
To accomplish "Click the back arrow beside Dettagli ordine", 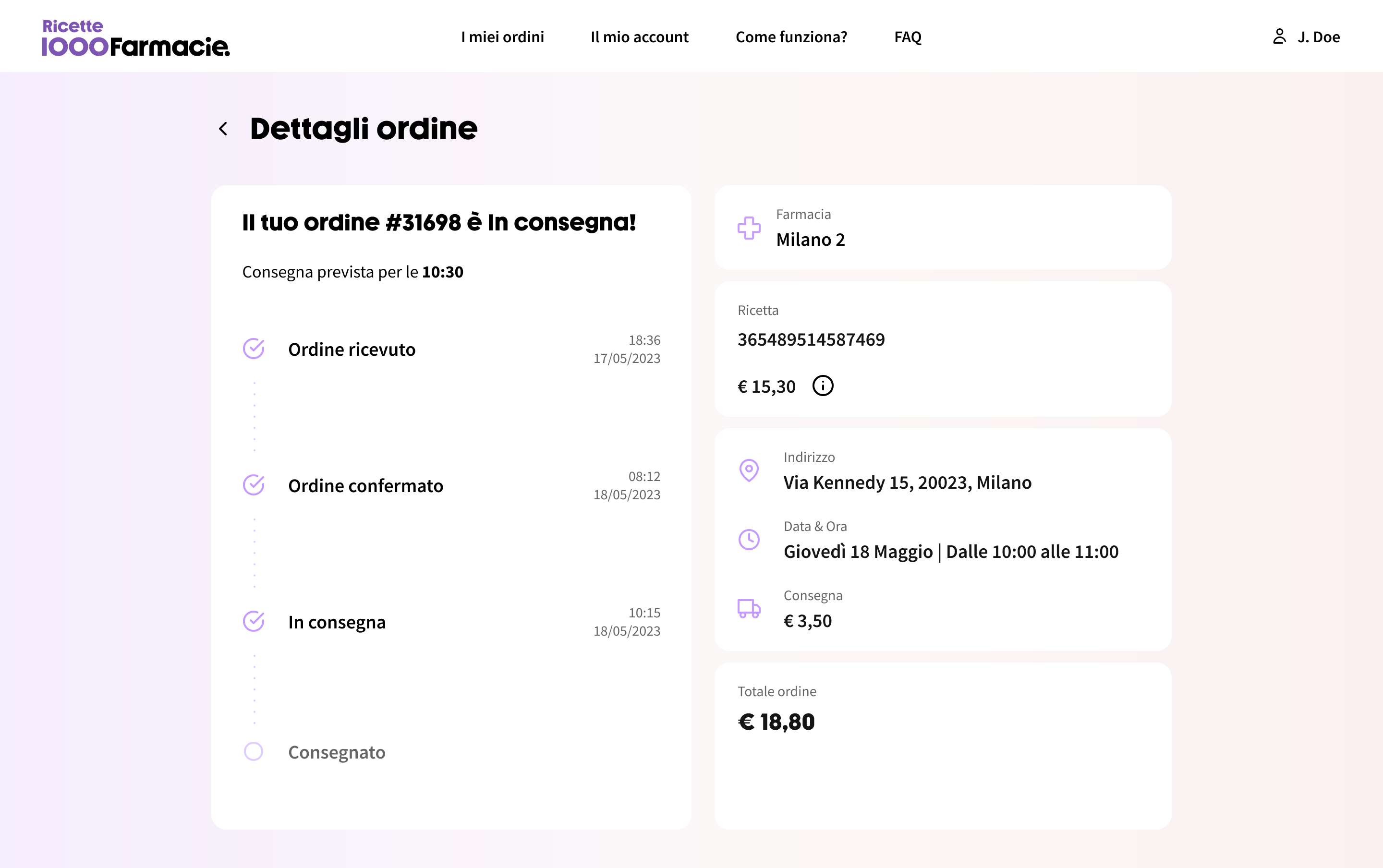I will click(223, 129).
